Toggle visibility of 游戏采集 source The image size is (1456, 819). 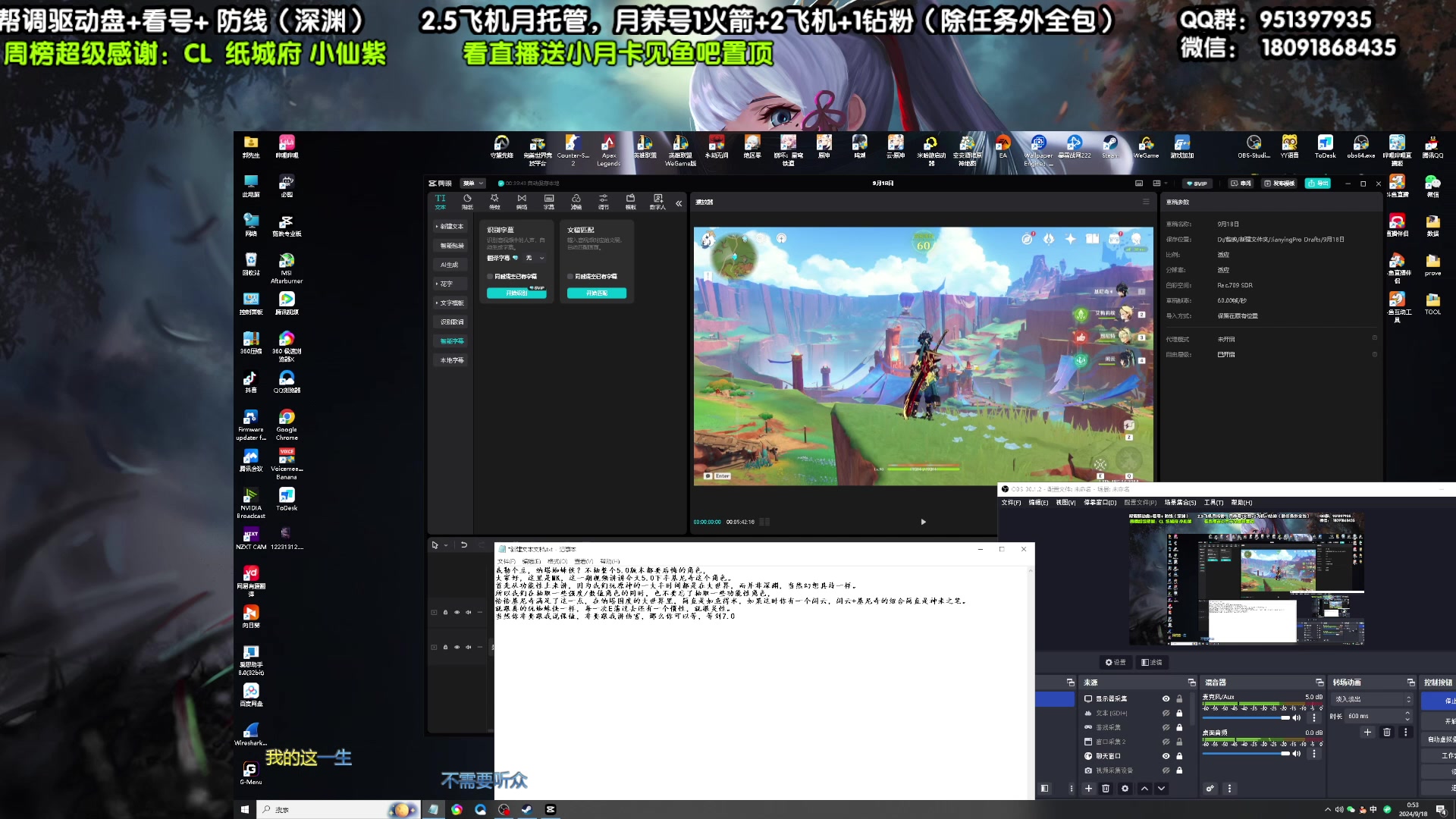pos(1166,727)
